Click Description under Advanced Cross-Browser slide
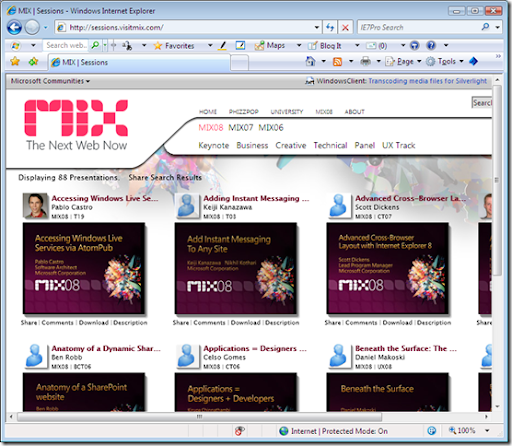512x446 pixels. click(434, 323)
